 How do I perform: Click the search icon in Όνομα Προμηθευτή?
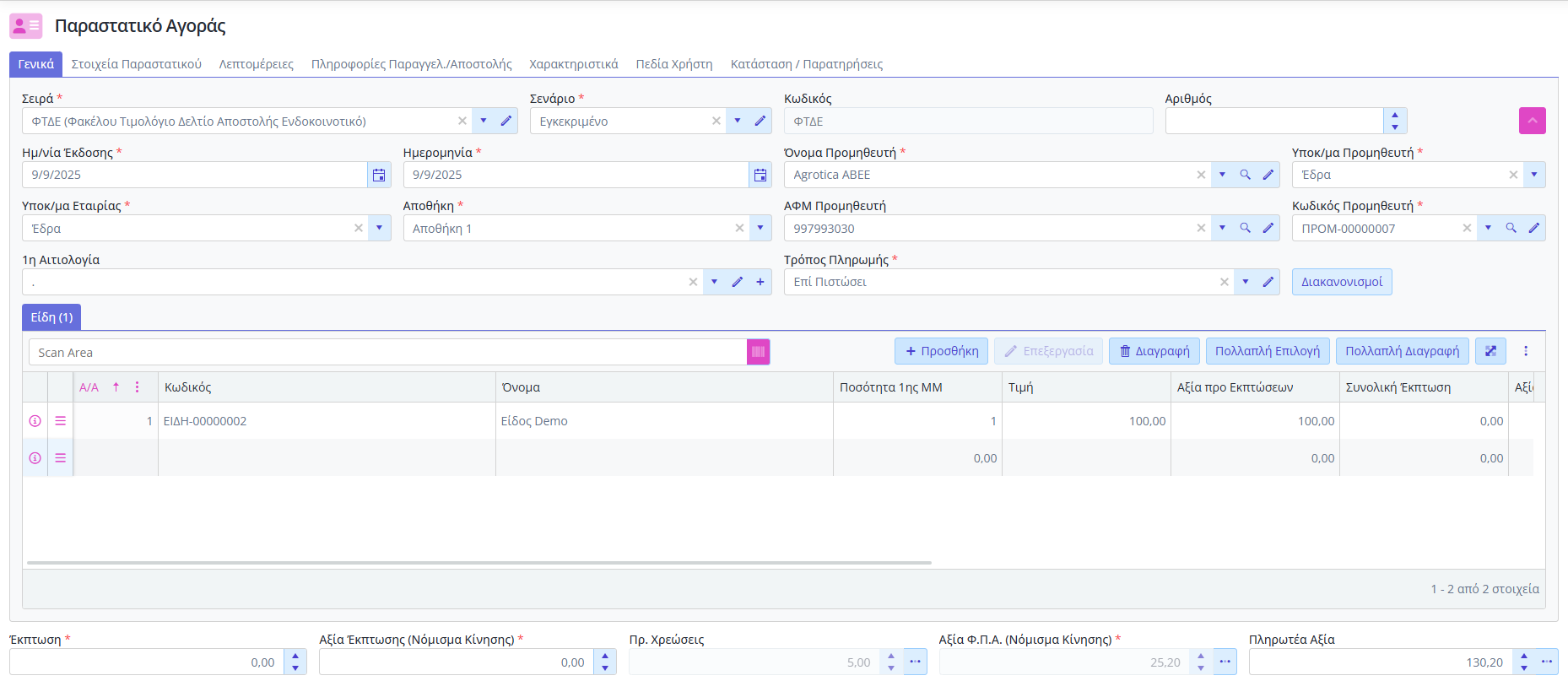coord(1245,175)
